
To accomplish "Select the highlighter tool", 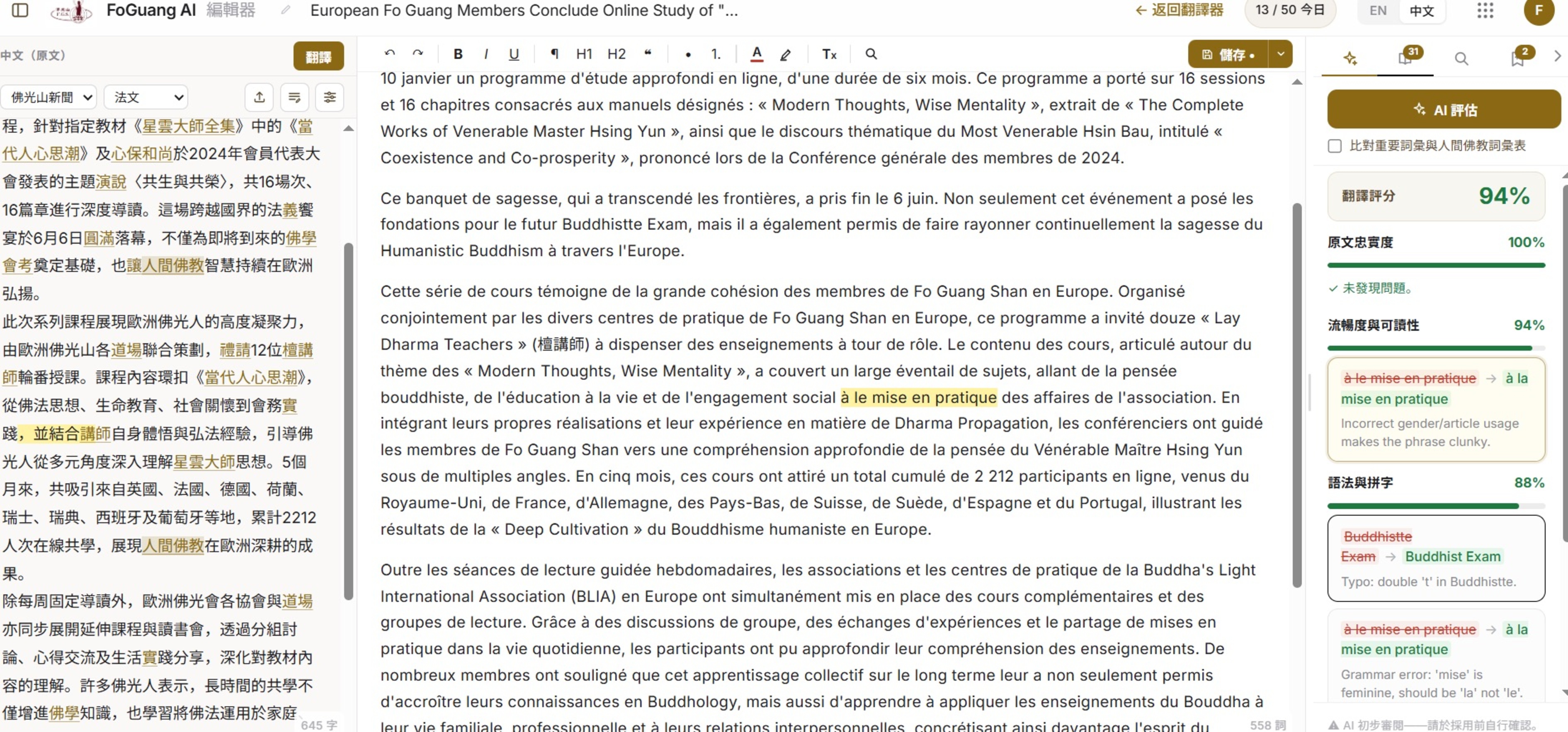I will pyautogui.click(x=785, y=54).
